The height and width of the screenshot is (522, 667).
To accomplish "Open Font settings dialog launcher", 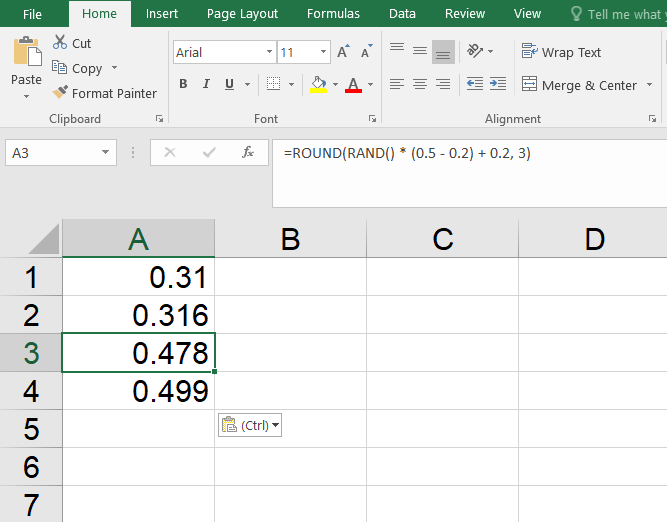I will tap(373, 119).
